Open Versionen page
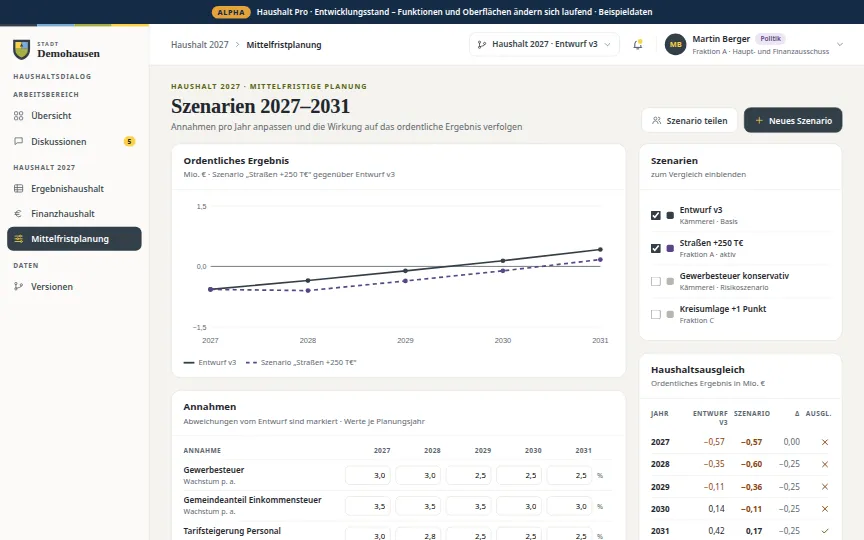This screenshot has height=540, width=864. [x=74, y=287]
